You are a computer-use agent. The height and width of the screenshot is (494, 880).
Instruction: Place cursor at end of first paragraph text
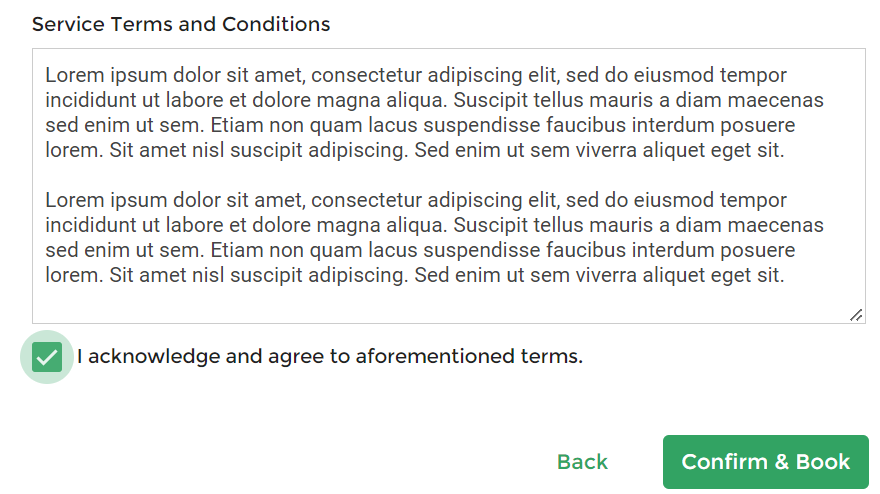tap(785, 150)
